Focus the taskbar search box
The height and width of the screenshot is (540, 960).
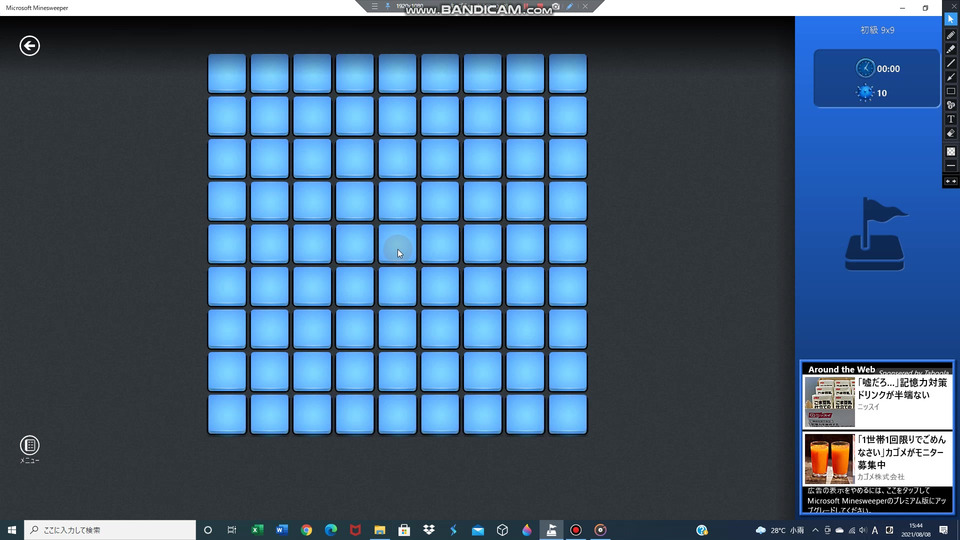coord(110,530)
